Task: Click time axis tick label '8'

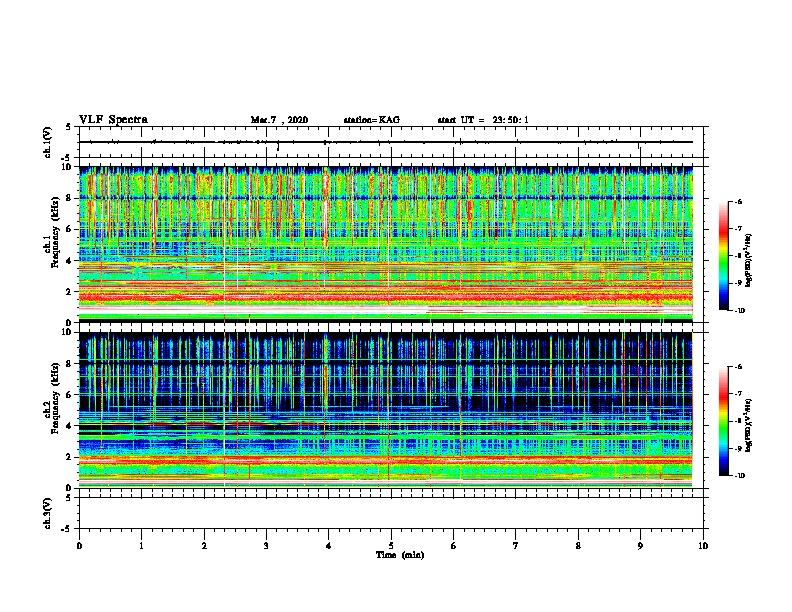Action: pyautogui.click(x=578, y=546)
